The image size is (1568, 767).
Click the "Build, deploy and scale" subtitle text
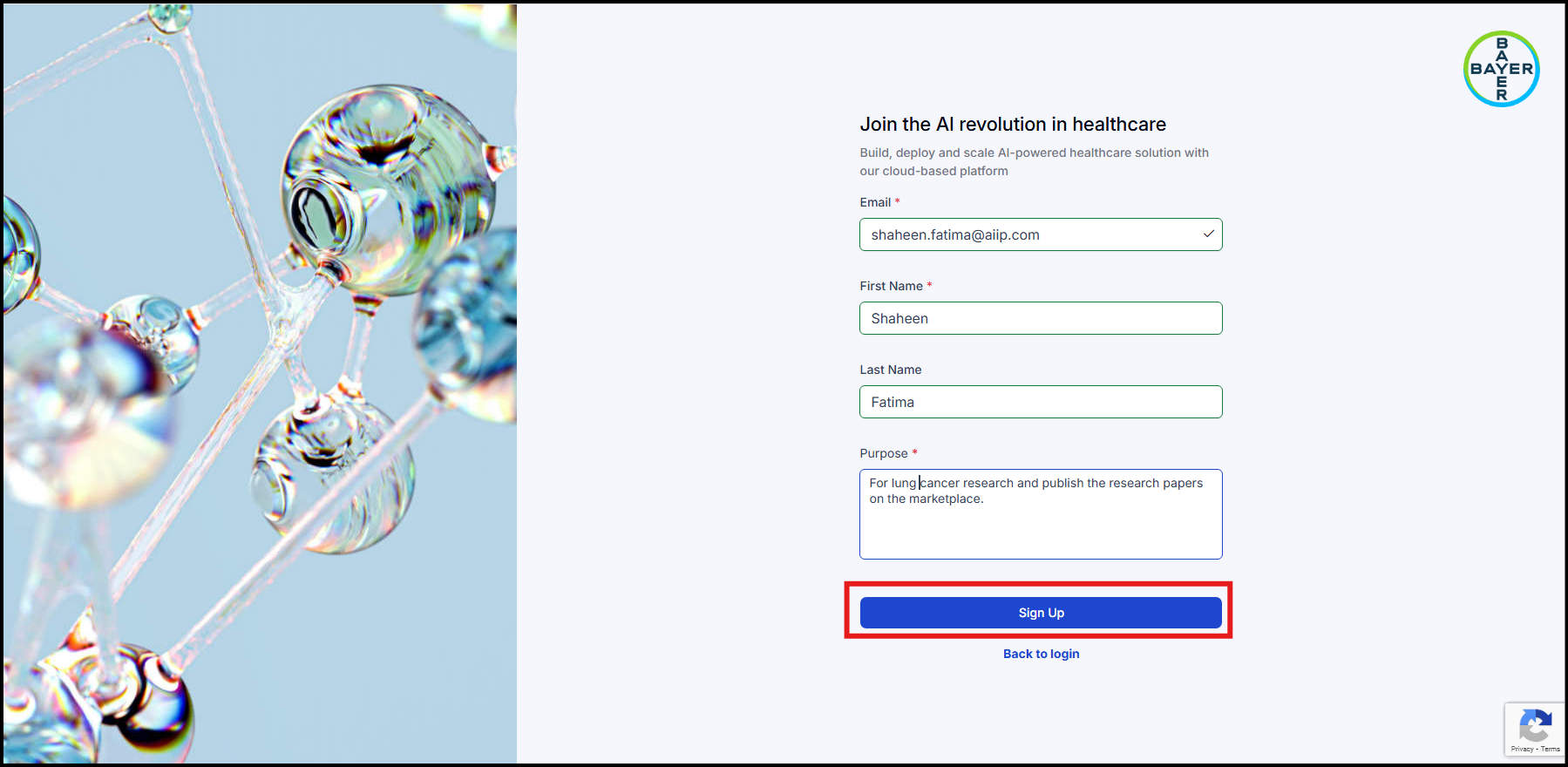[x=1034, y=161]
